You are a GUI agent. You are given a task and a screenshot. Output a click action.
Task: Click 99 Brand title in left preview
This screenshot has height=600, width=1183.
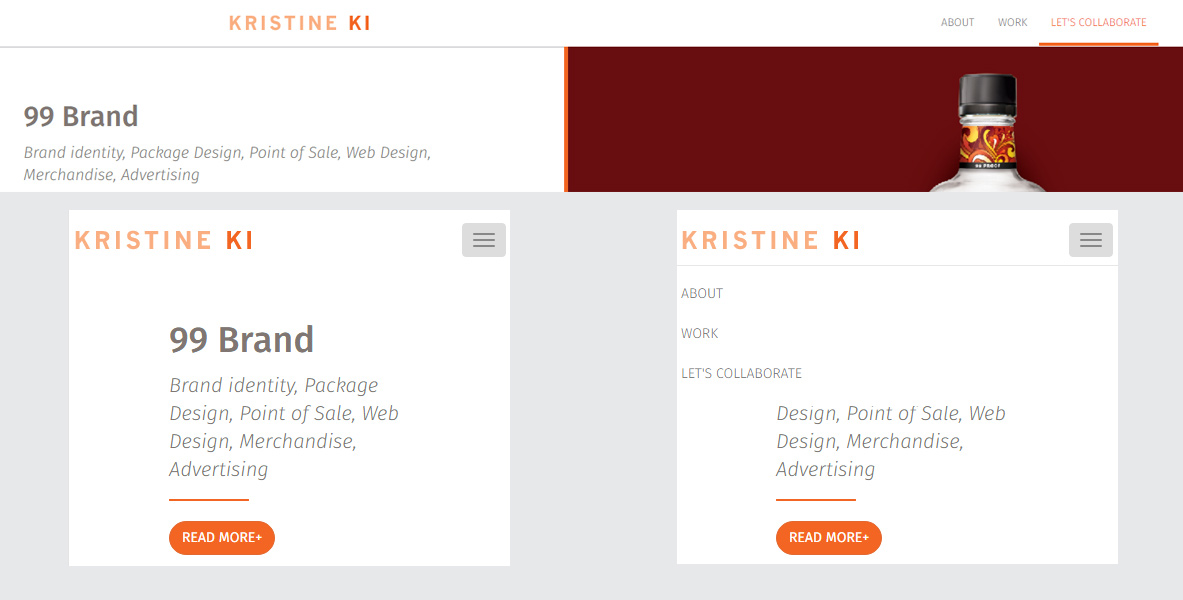click(241, 340)
